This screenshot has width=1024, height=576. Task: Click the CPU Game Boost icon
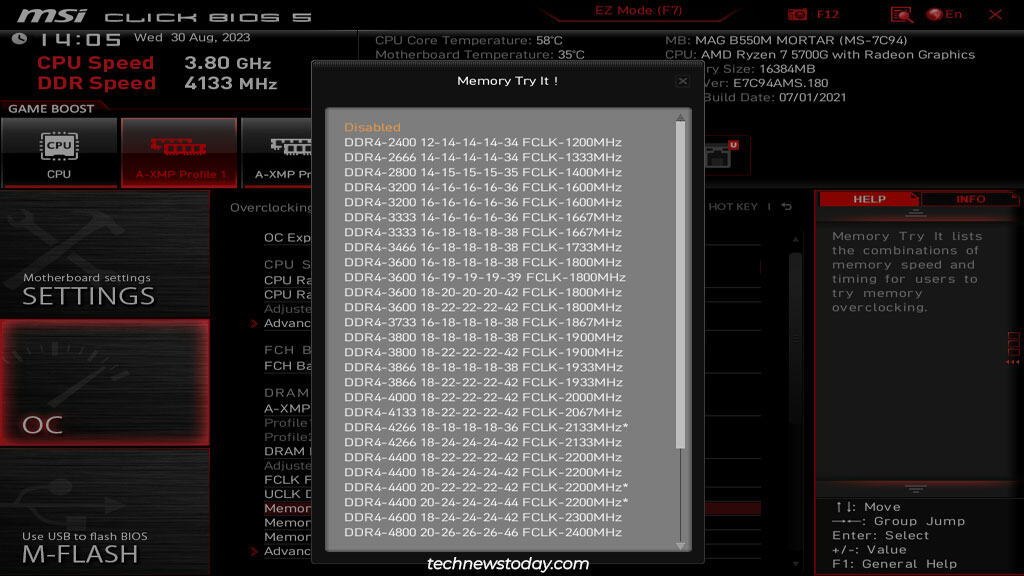click(59, 152)
